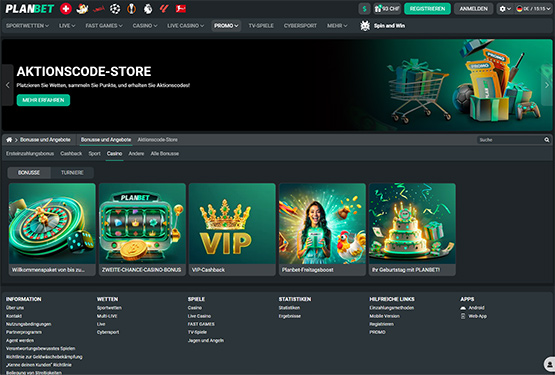The height and width of the screenshot is (375, 555).
Task: Open TV-SPIELE in the navigation
Action: [261, 25]
